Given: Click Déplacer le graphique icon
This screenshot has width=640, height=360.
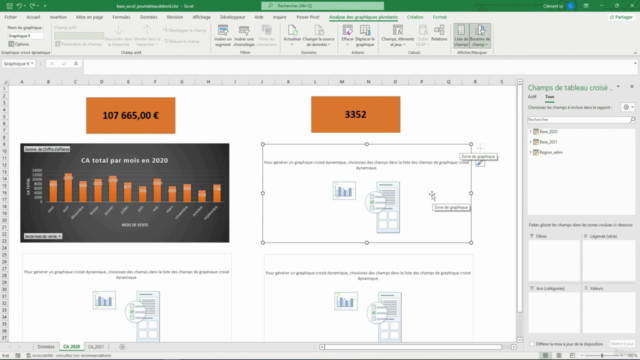Looking at the screenshot, I should point(365,31).
